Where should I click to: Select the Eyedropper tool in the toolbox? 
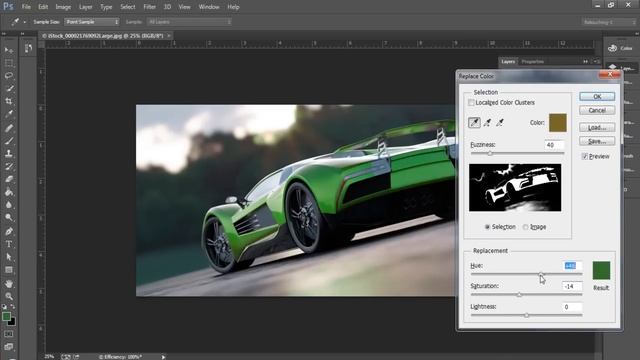pos(9,115)
